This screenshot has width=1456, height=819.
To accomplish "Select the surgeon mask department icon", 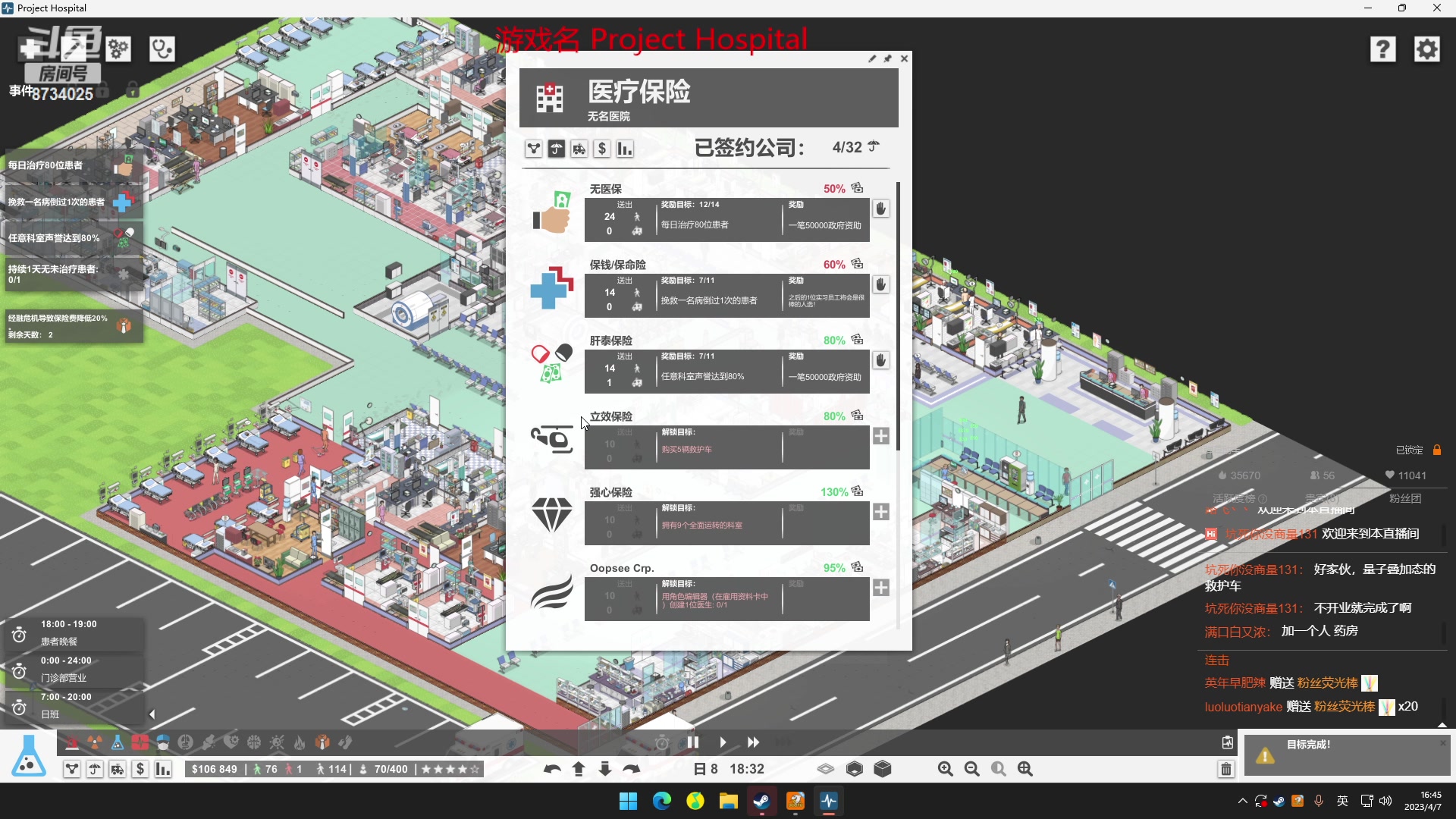I will (x=163, y=742).
